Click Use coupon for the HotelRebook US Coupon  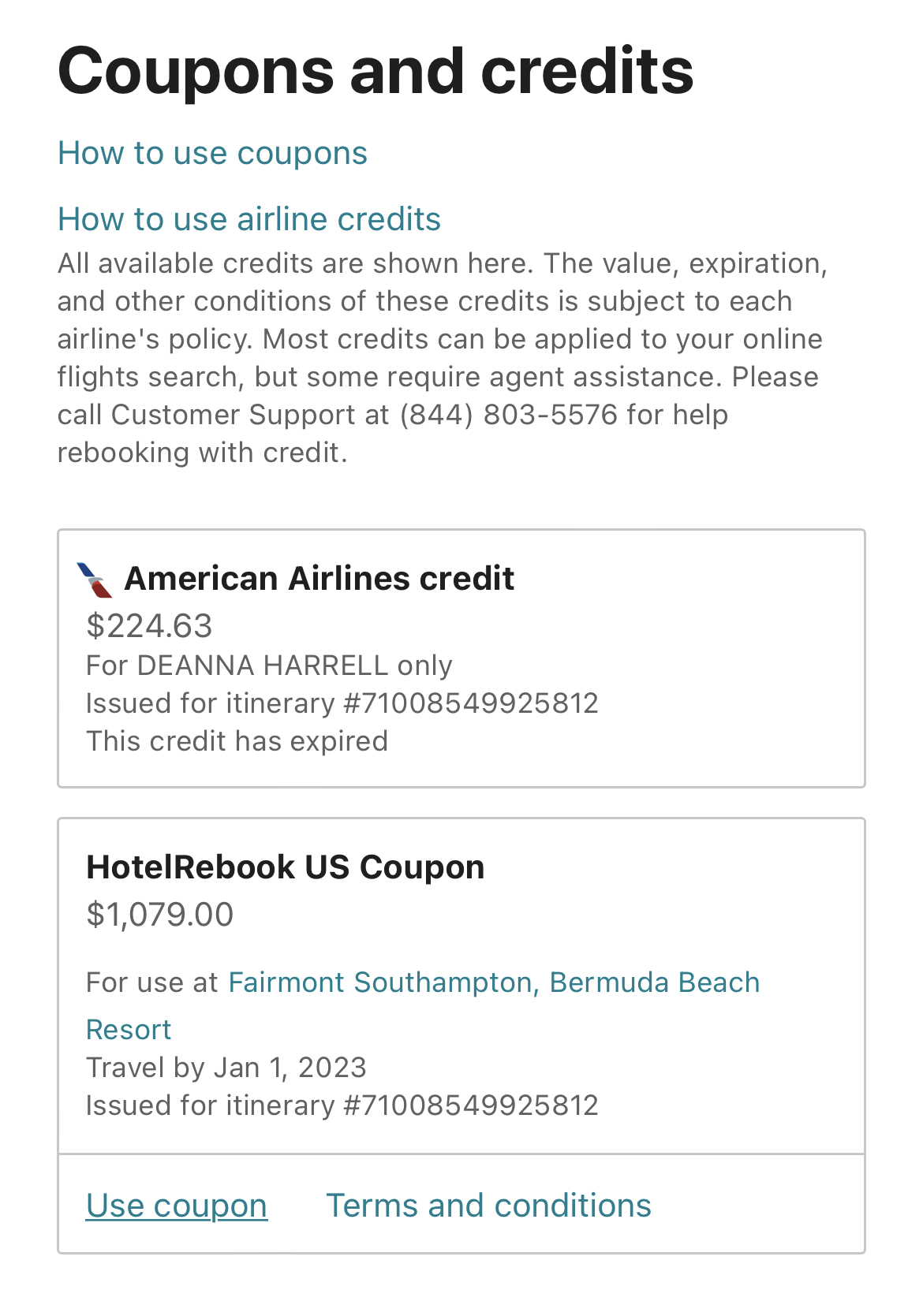point(176,1205)
